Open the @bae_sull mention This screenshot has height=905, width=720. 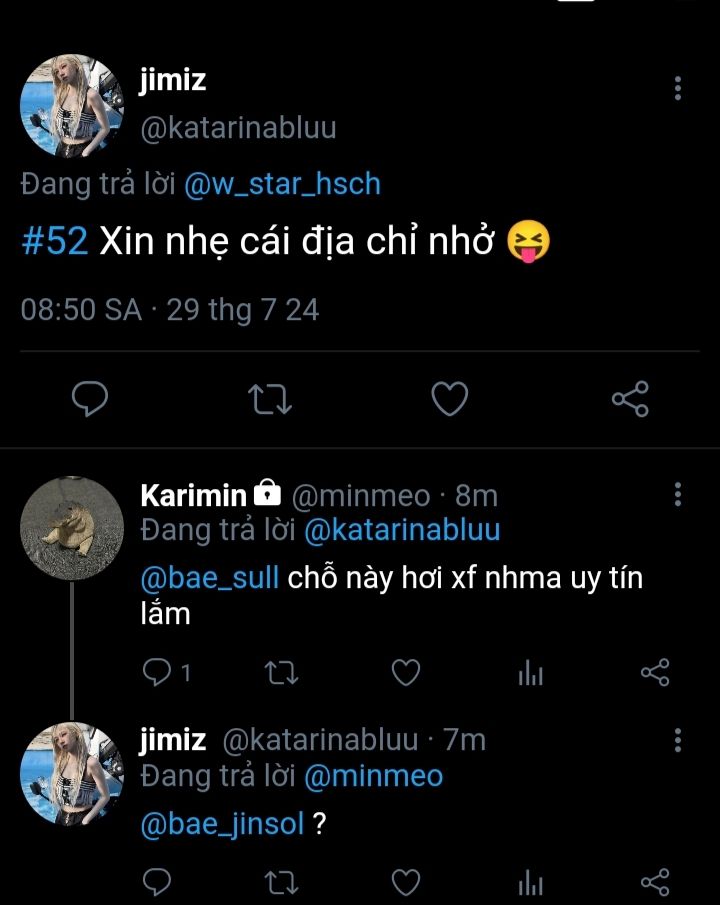[210, 578]
